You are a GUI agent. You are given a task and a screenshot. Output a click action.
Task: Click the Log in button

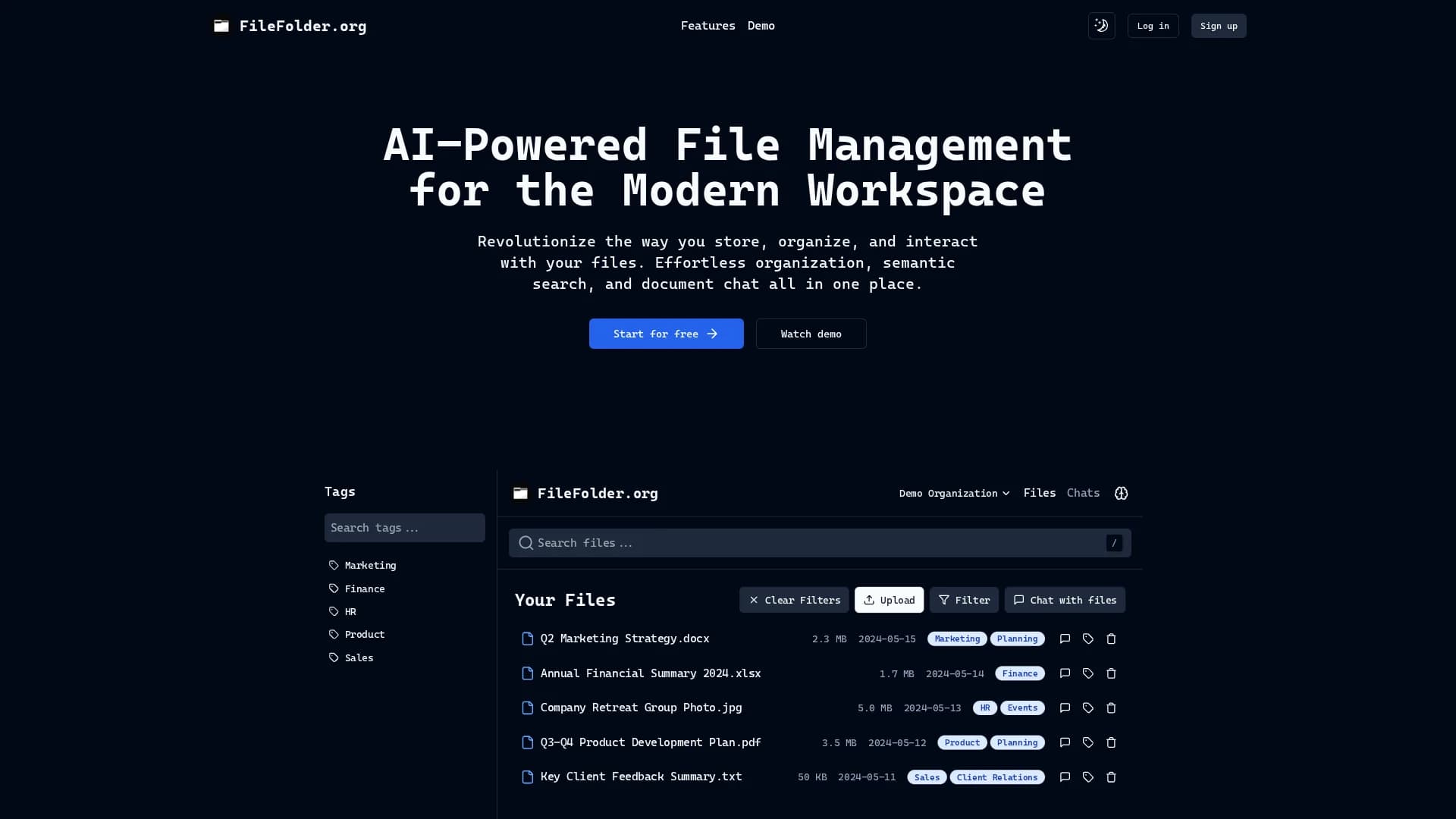1153,26
